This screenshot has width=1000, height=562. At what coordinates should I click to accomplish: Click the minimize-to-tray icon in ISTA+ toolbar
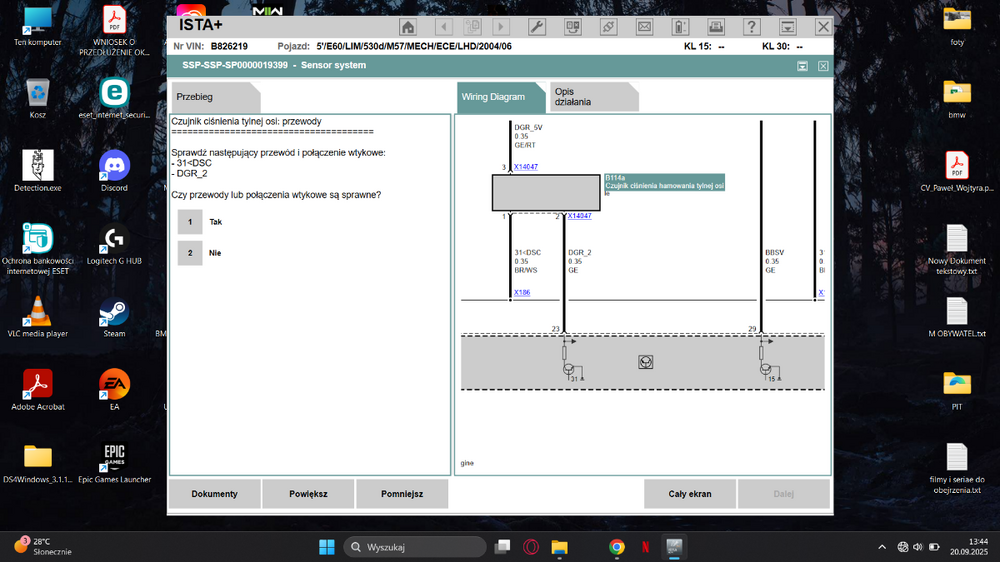click(788, 27)
